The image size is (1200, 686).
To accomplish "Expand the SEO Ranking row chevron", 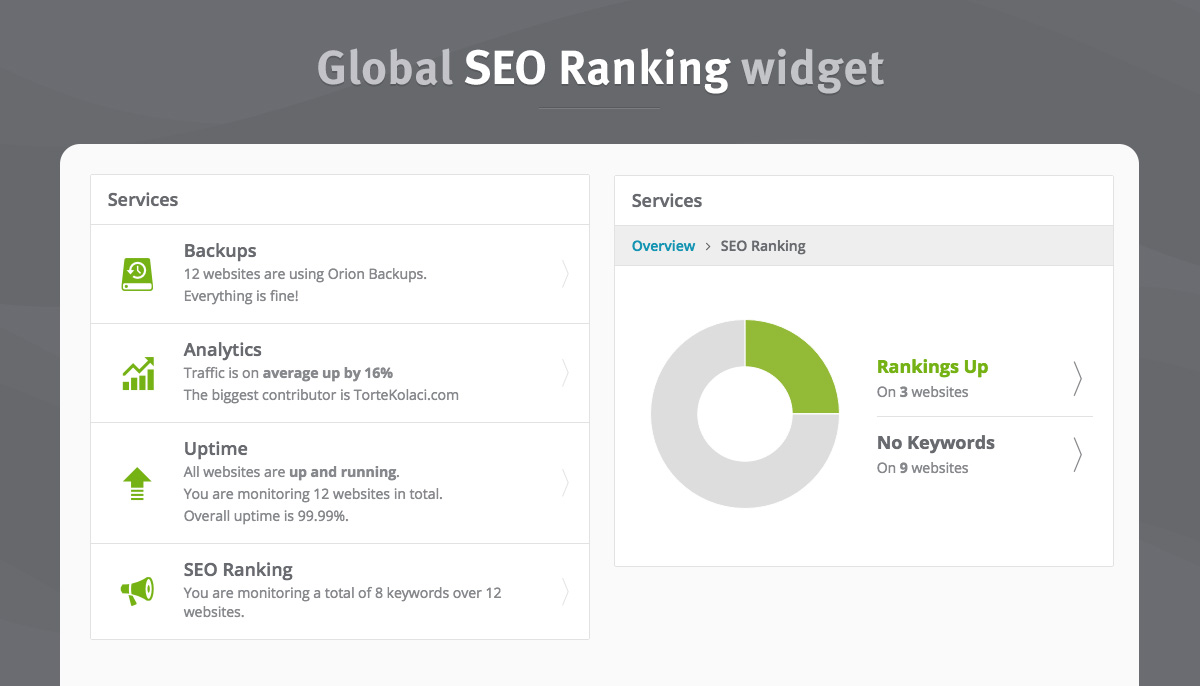I will coord(565,591).
